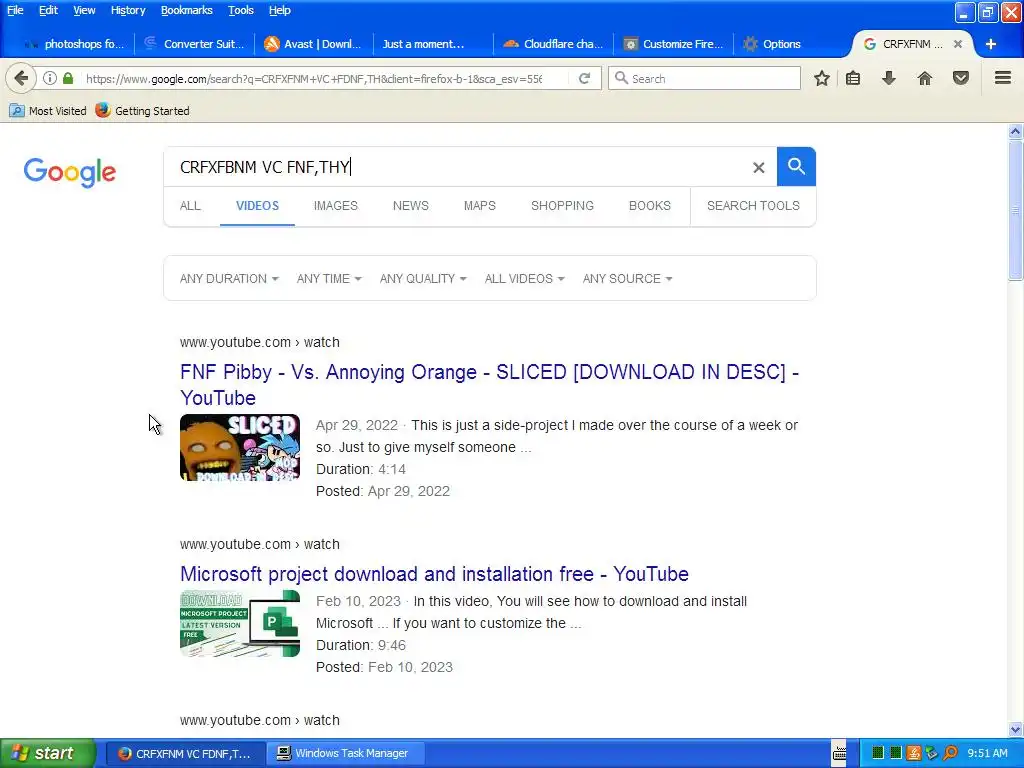The width and height of the screenshot is (1024, 768).
Task: Go back with the browser back arrow
Action: coord(21,78)
